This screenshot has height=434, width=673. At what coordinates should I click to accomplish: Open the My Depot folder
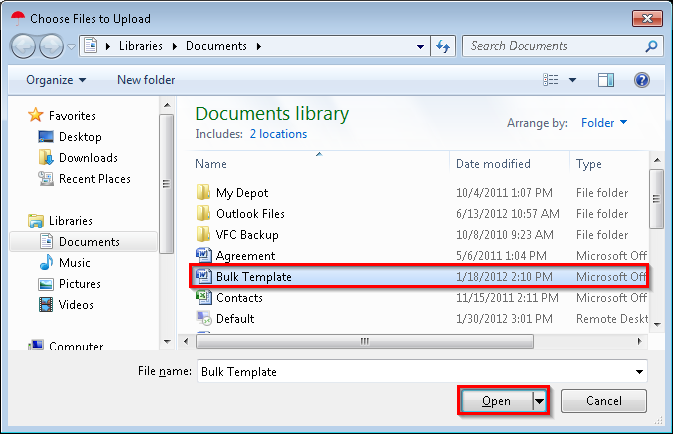pos(242,193)
